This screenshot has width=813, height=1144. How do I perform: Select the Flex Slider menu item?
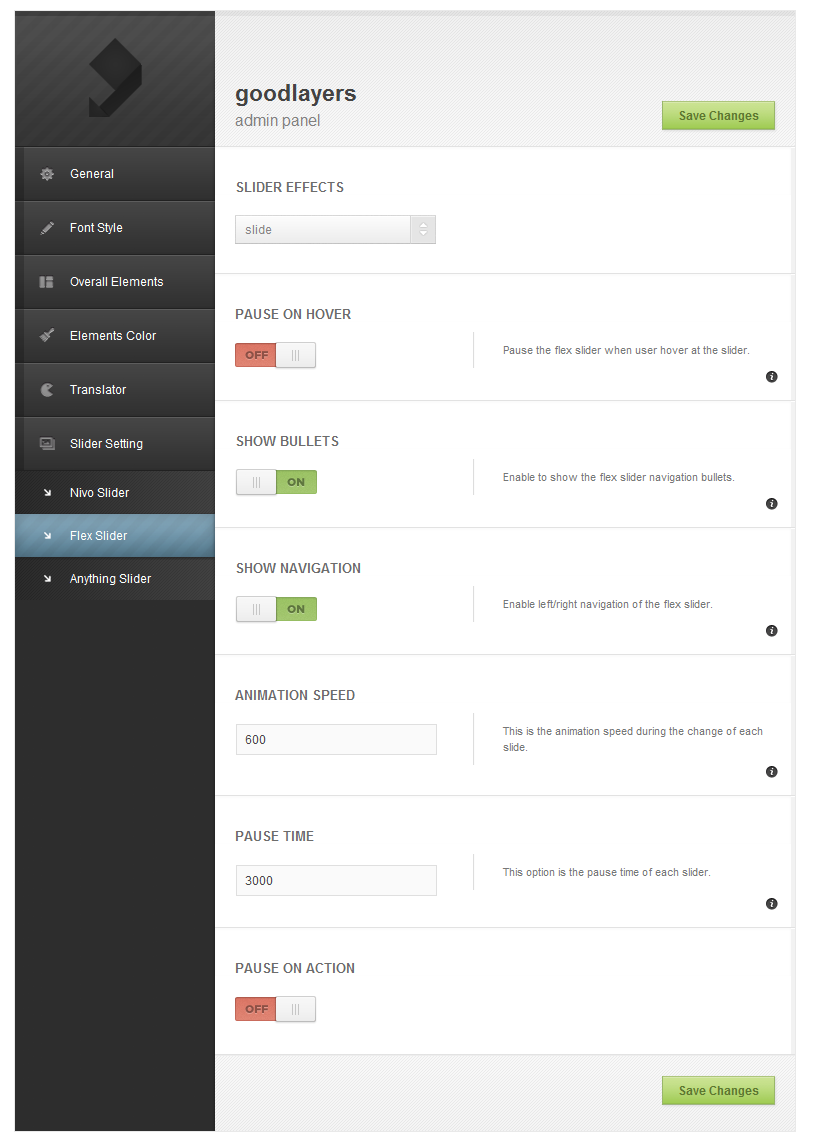(x=98, y=536)
